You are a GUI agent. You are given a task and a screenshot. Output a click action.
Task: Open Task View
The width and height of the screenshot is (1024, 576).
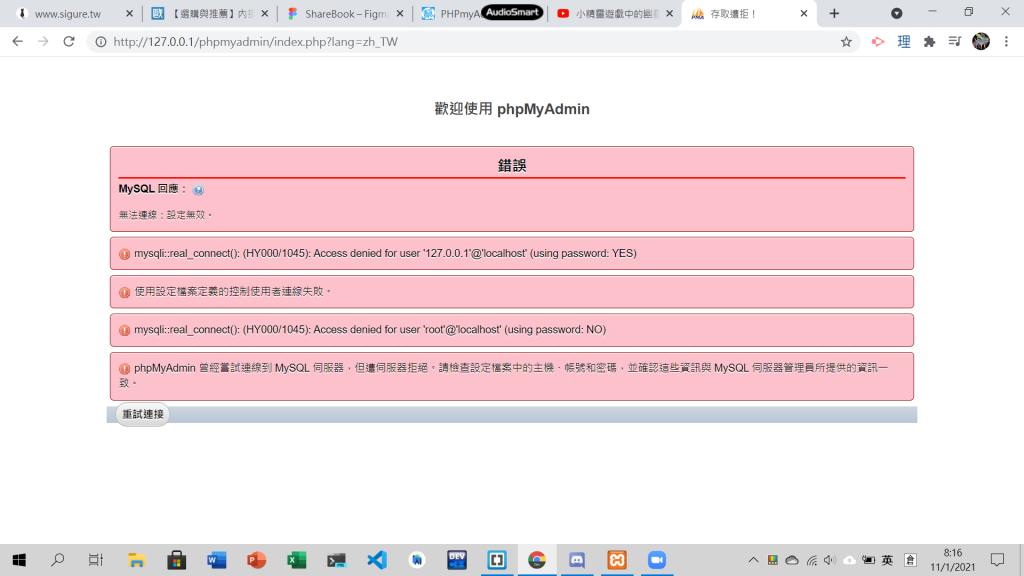click(96, 560)
